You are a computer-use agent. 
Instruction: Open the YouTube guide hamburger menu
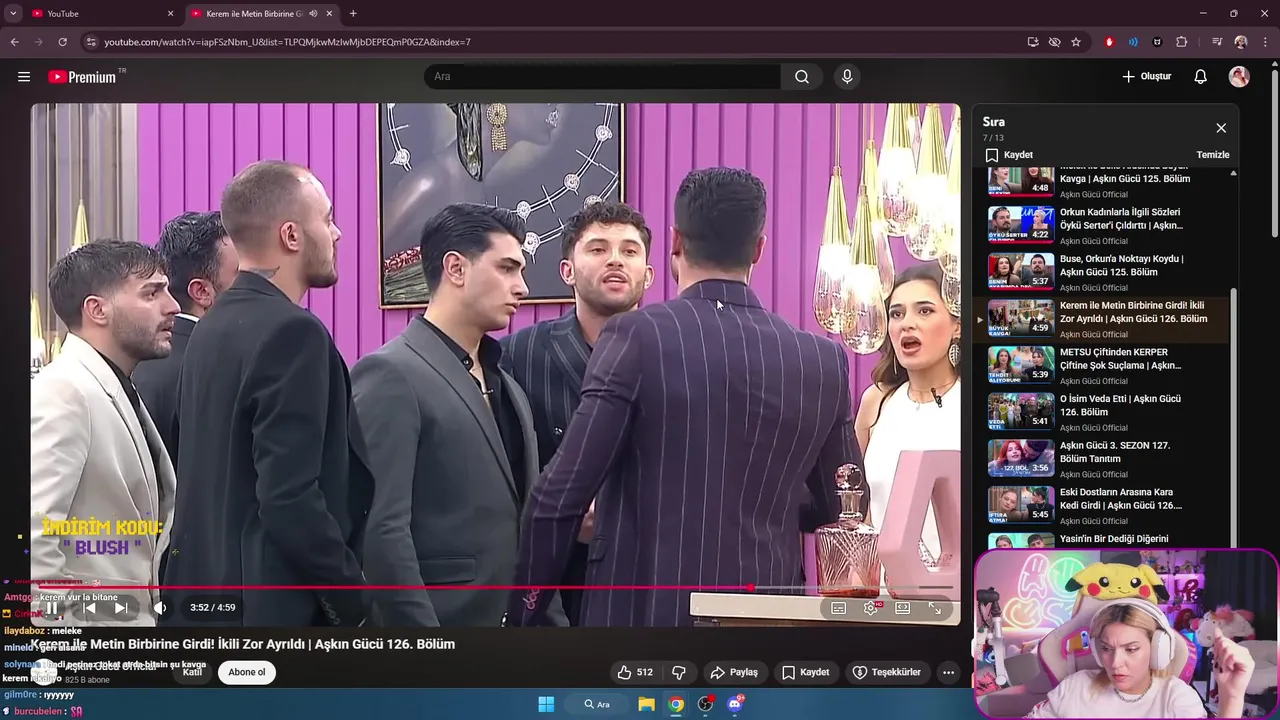point(24,77)
